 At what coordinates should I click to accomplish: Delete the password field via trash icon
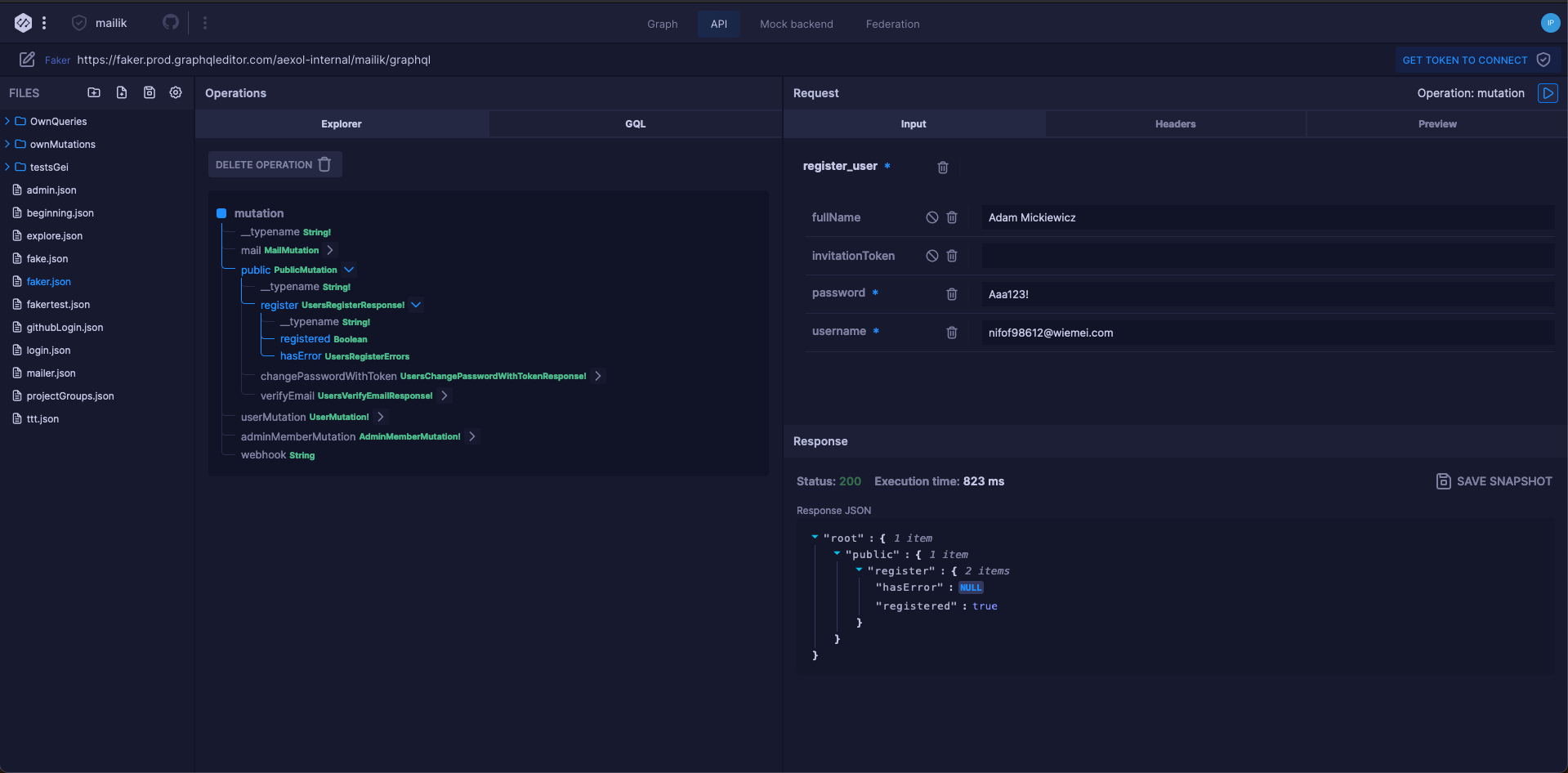pos(952,294)
